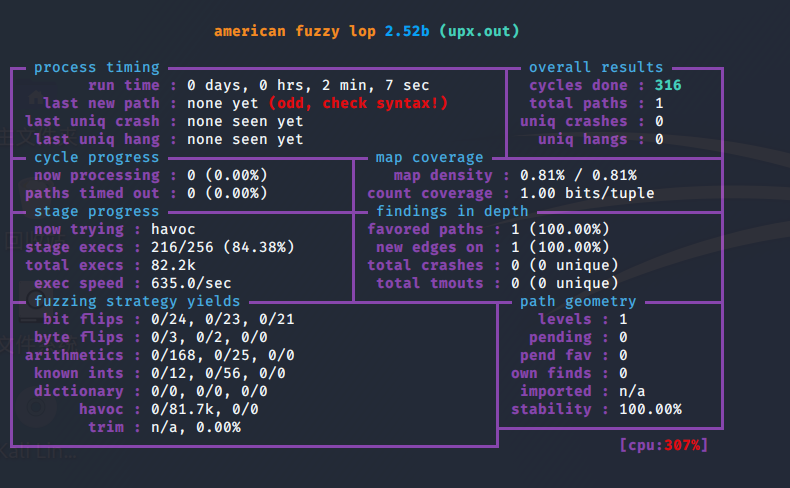Click the 'american fuzzy lop' title text

point(295,31)
